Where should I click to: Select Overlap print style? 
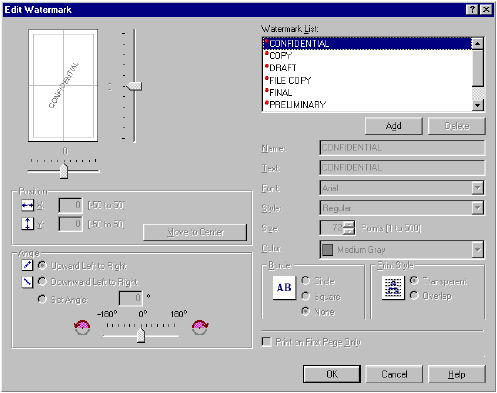pyautogui.click(x=414, y=295)
